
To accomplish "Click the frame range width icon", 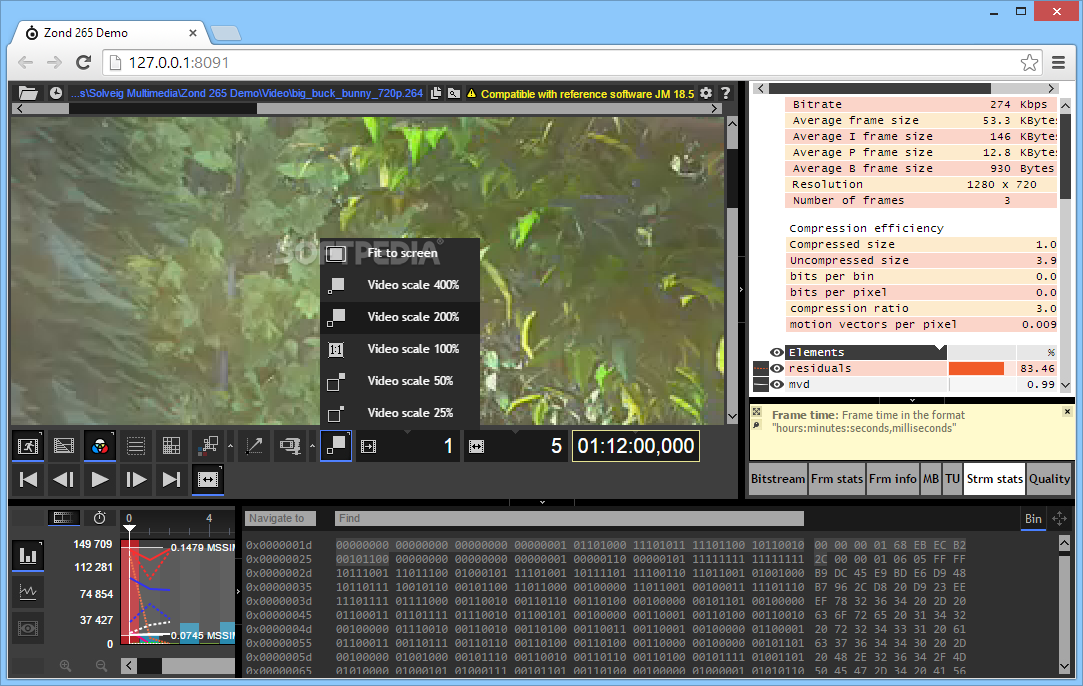I will [x=477, y=447].
